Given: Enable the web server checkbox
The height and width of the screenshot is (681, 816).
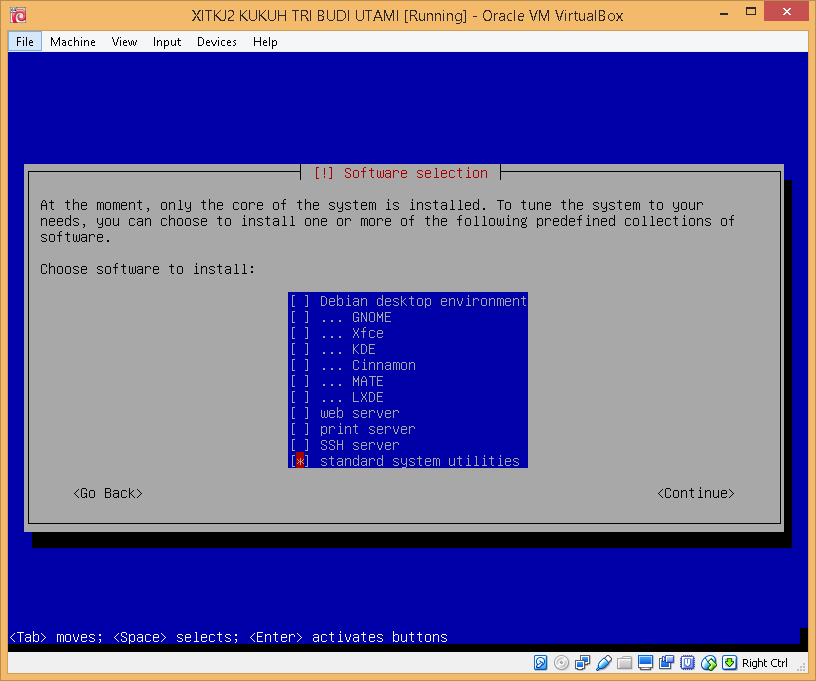Looking at the screenshot, I should [300, 413].
